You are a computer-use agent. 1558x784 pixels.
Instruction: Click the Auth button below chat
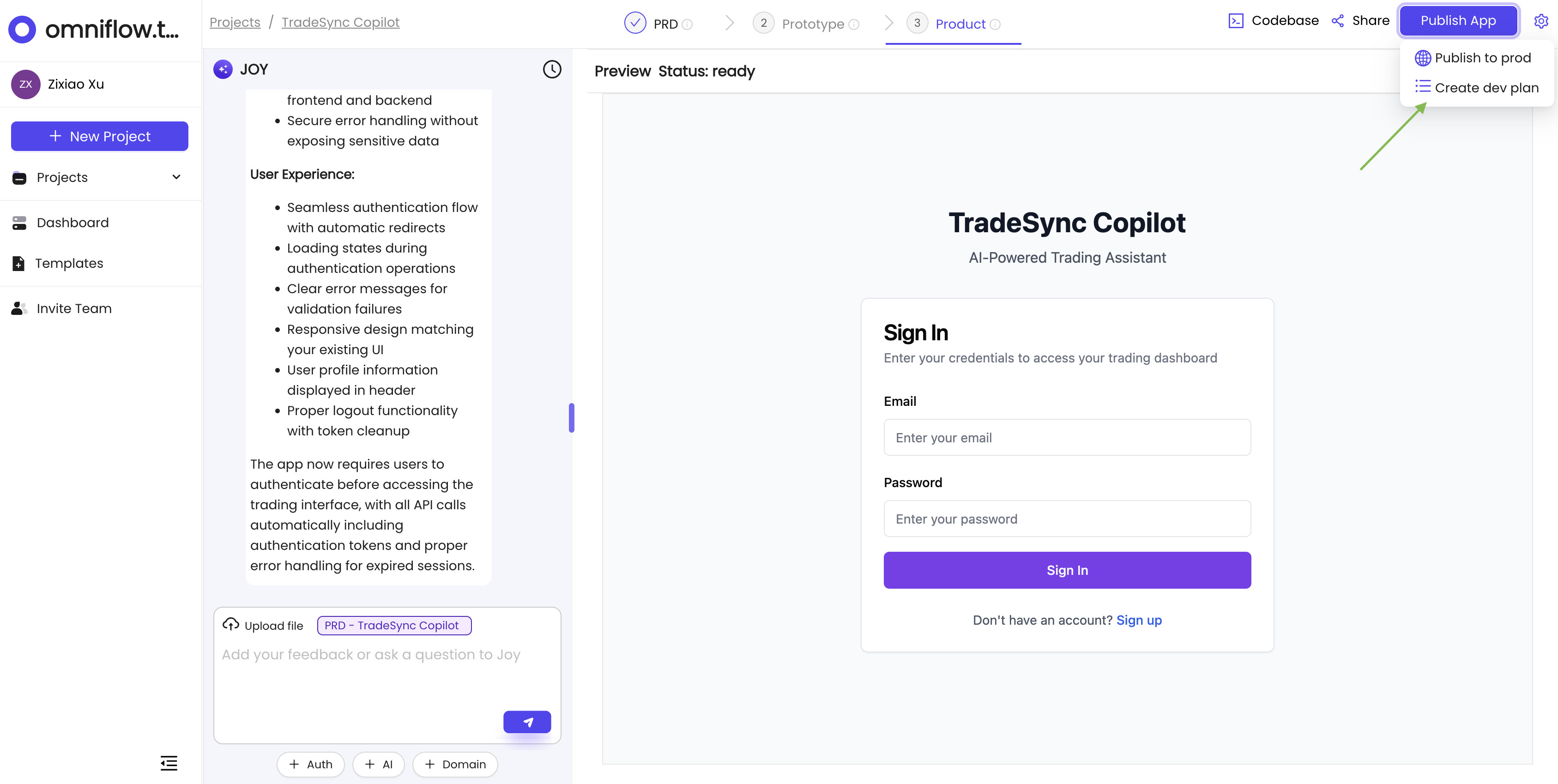[310, 764]
